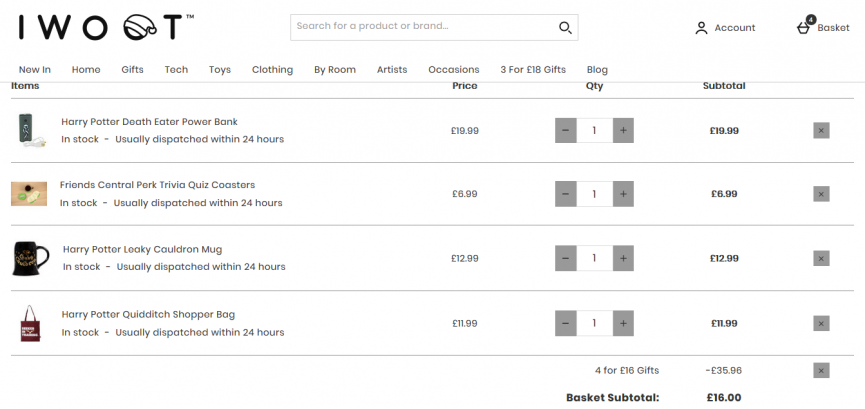
Task: Click the search magnifier icon
Action: 565,27
